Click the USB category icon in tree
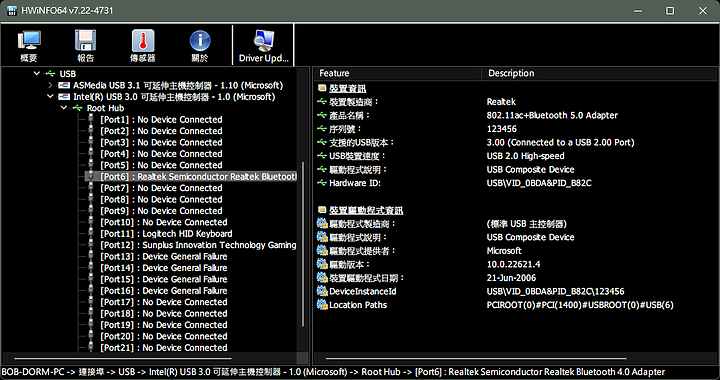This screenshot has width=720, height=380. [x=51, y=73]
